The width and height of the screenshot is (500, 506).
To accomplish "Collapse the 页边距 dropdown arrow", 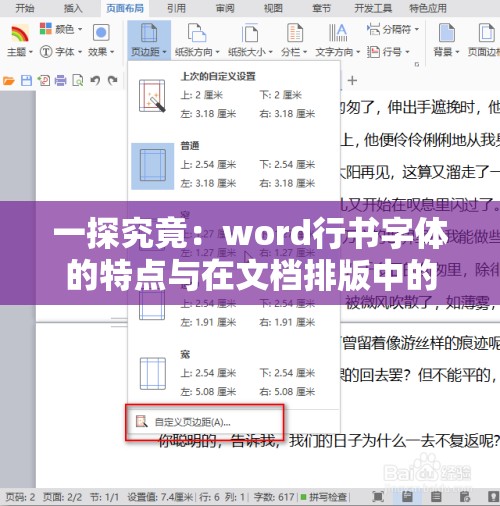I will 164,52.
